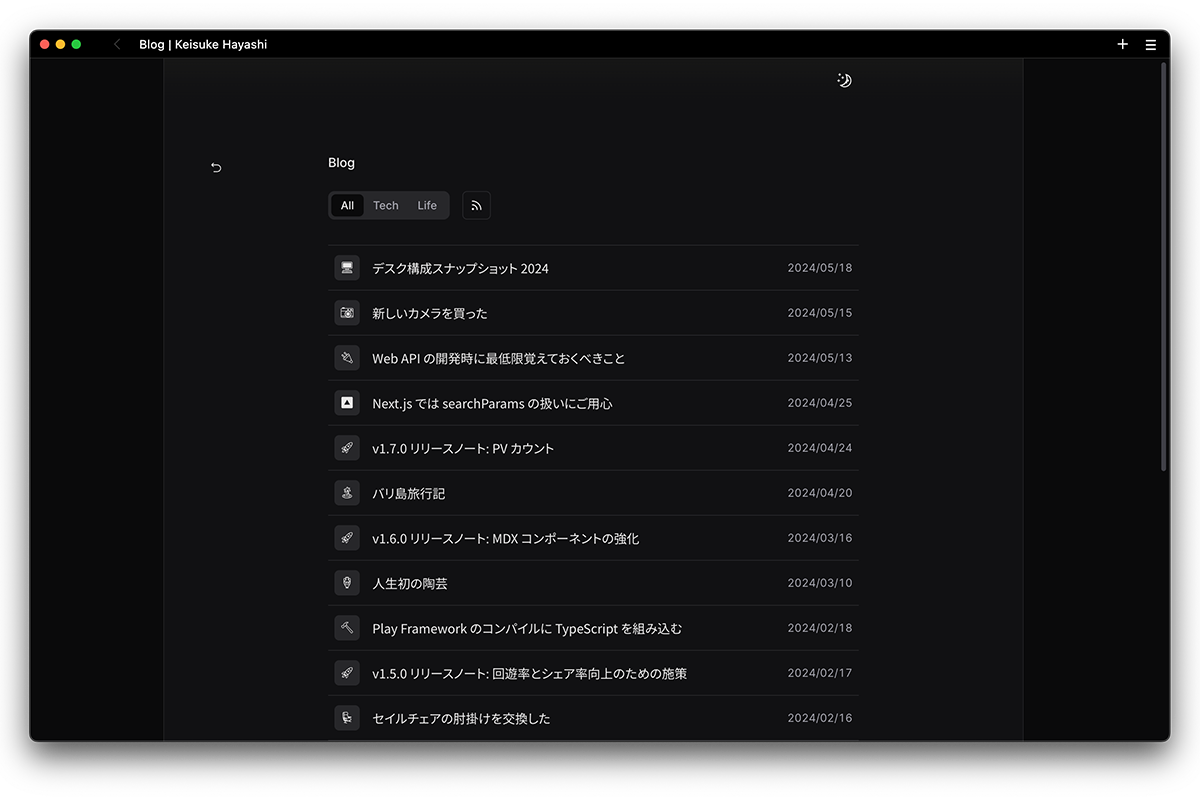1200x800 pixels.
Task: Click the rocket icon beside v1.7.0 リリースノート
Action: point(347,448)
